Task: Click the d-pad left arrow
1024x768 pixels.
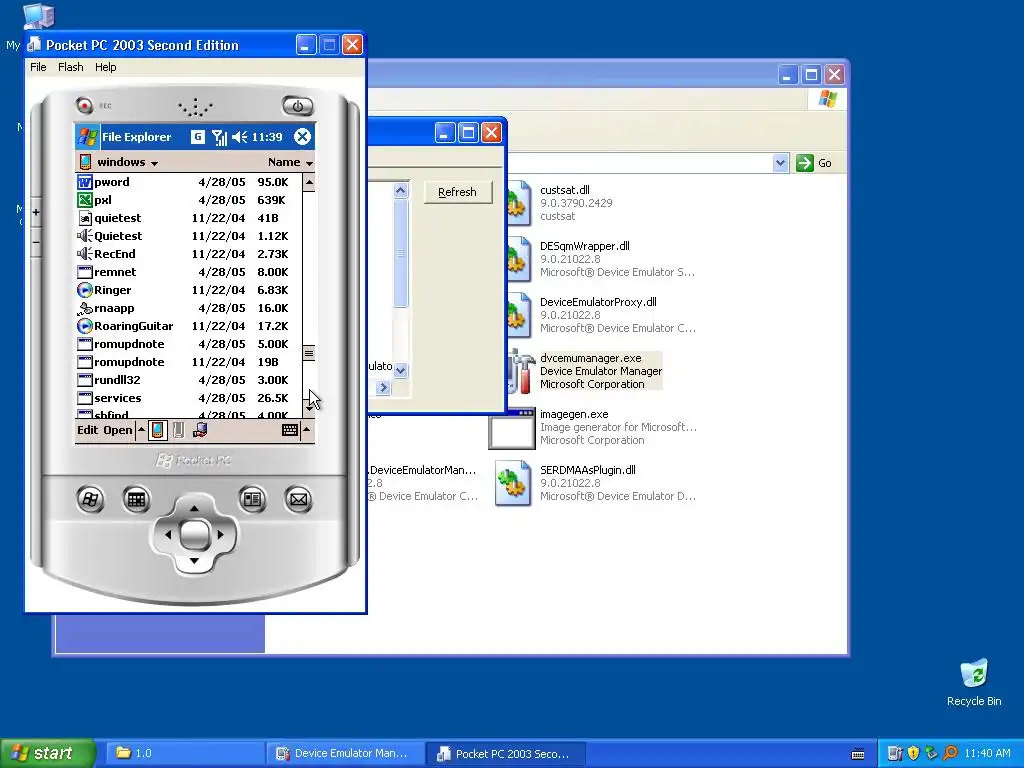Action: [168, 535]
